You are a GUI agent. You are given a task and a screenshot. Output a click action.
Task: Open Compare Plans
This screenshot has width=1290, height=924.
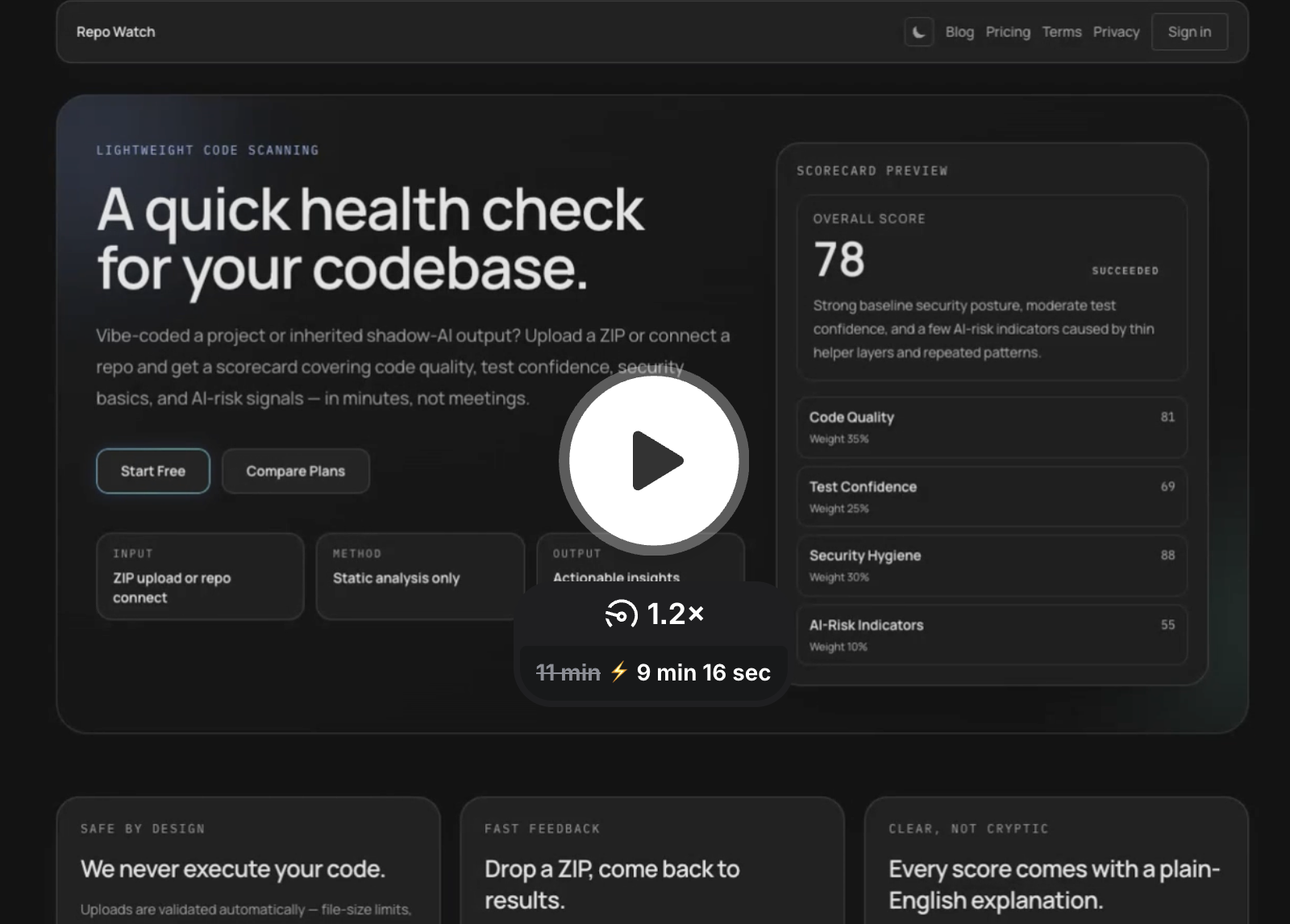(x=296, y=471)
